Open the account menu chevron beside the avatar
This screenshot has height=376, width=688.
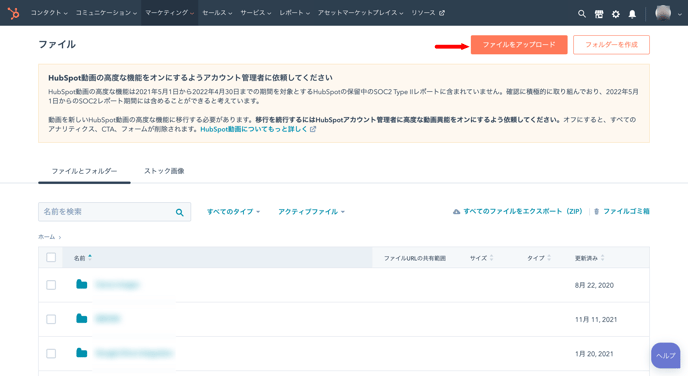[x=680, y=14]
